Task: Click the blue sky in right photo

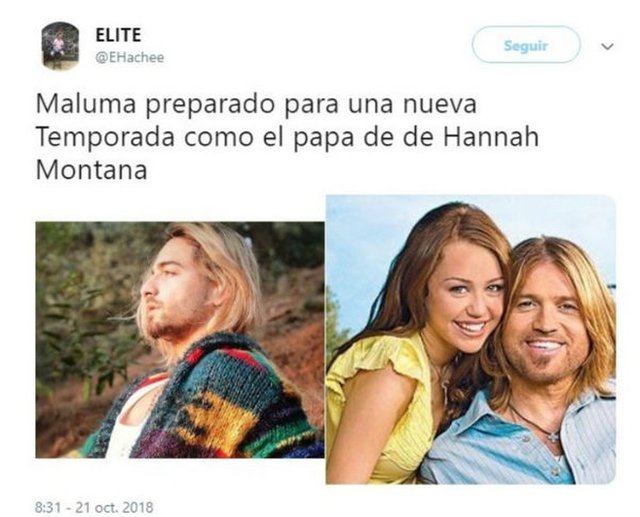Action: [x=367, y=245]
